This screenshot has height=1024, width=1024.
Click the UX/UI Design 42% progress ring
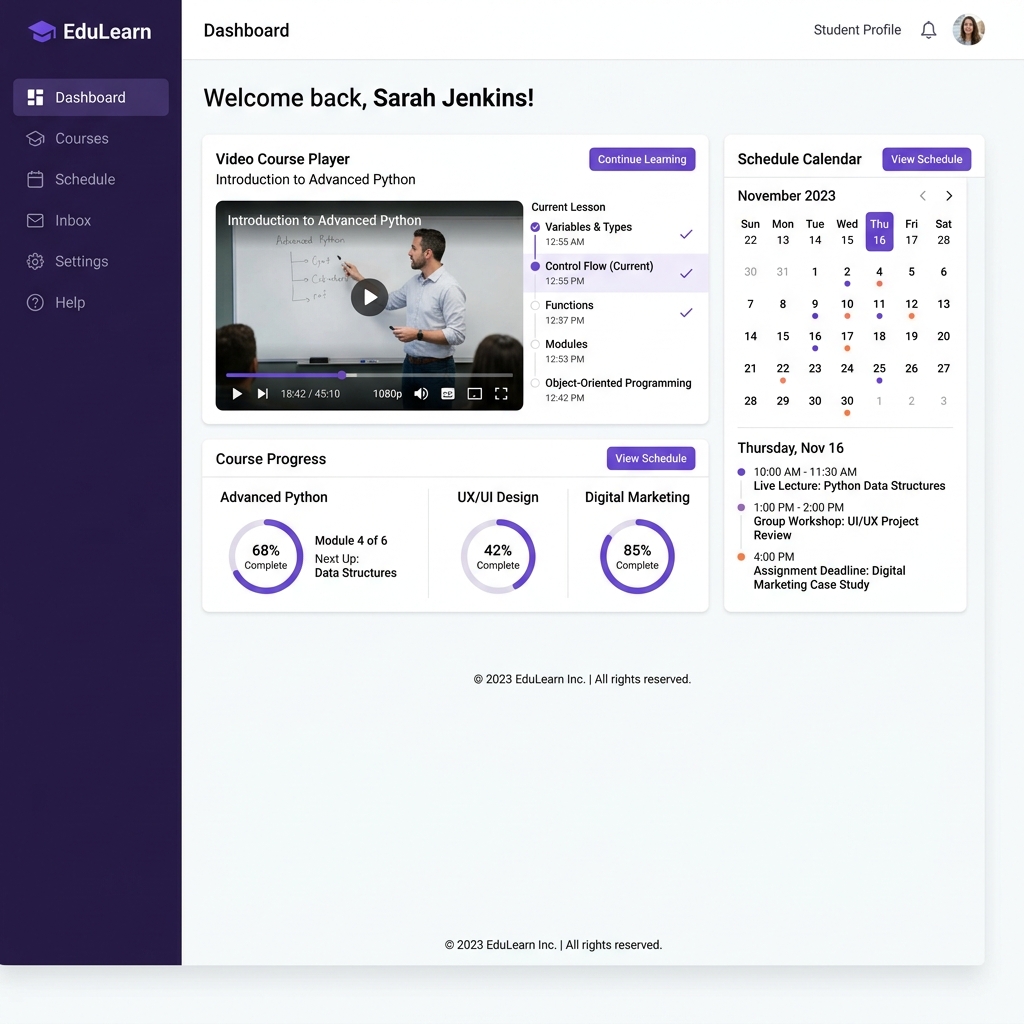tap(498, 556)
